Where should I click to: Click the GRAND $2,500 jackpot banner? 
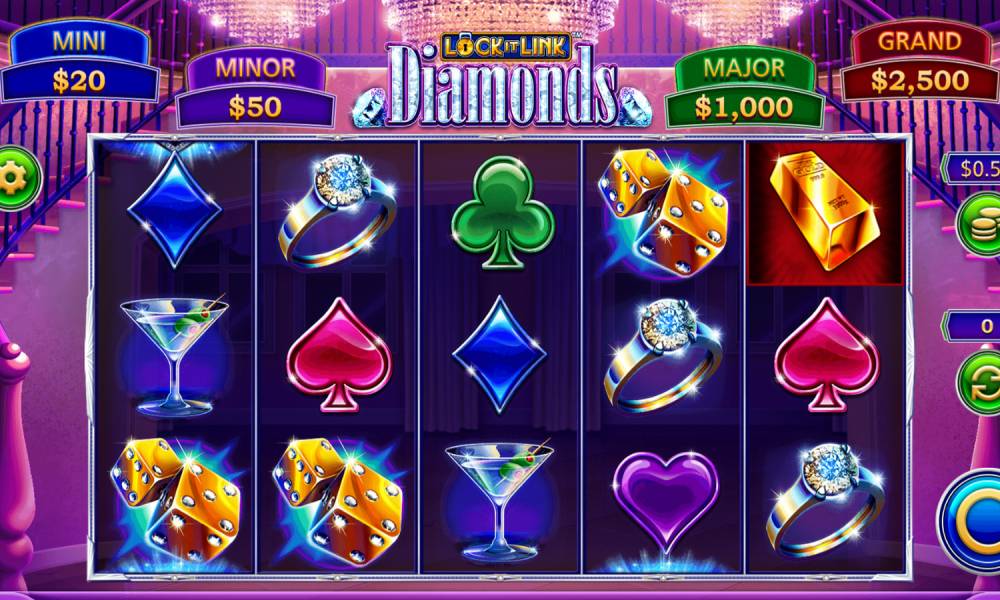tap(920, 62)
